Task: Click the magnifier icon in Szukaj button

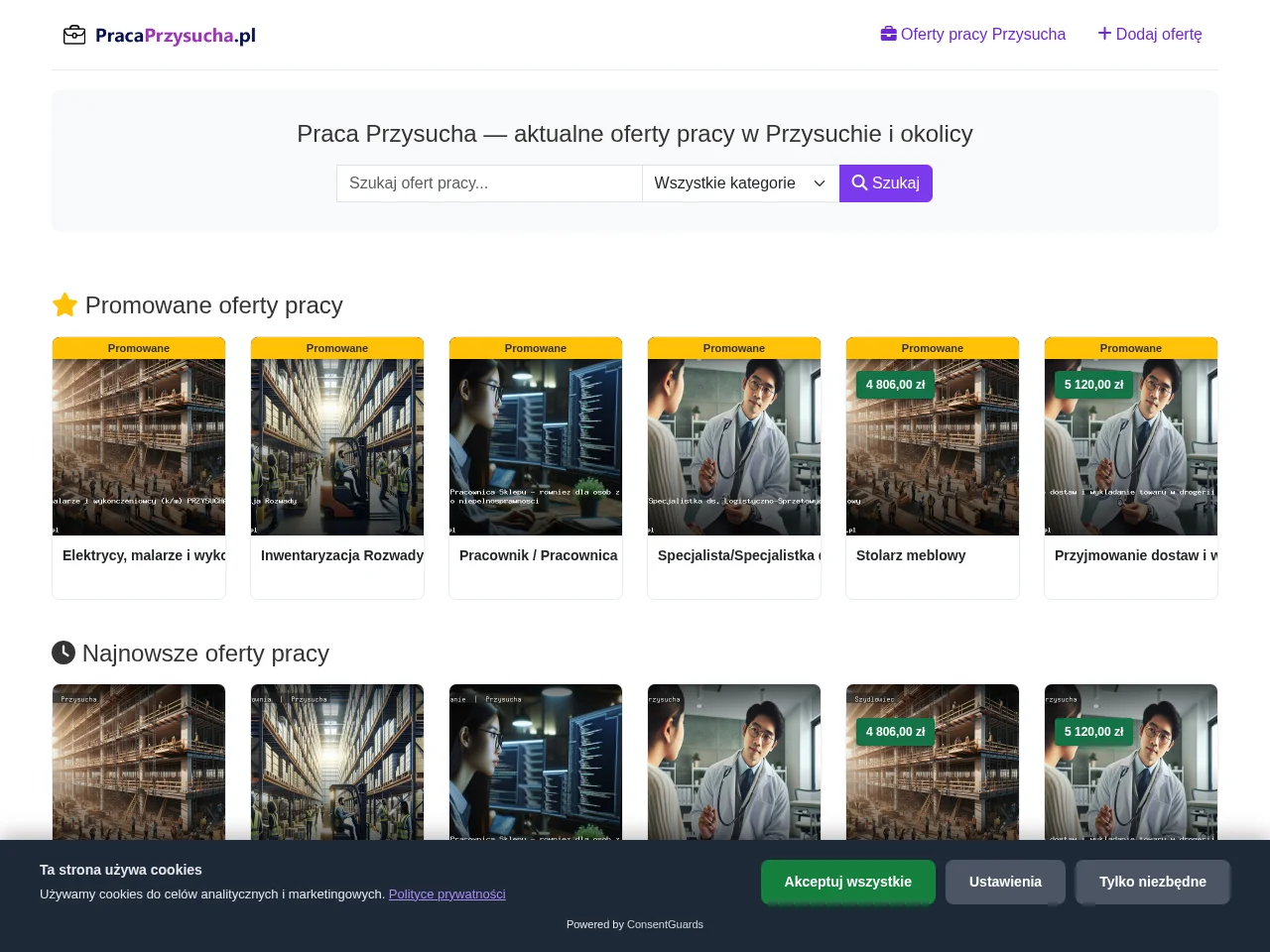Action: tap(859, 182)
